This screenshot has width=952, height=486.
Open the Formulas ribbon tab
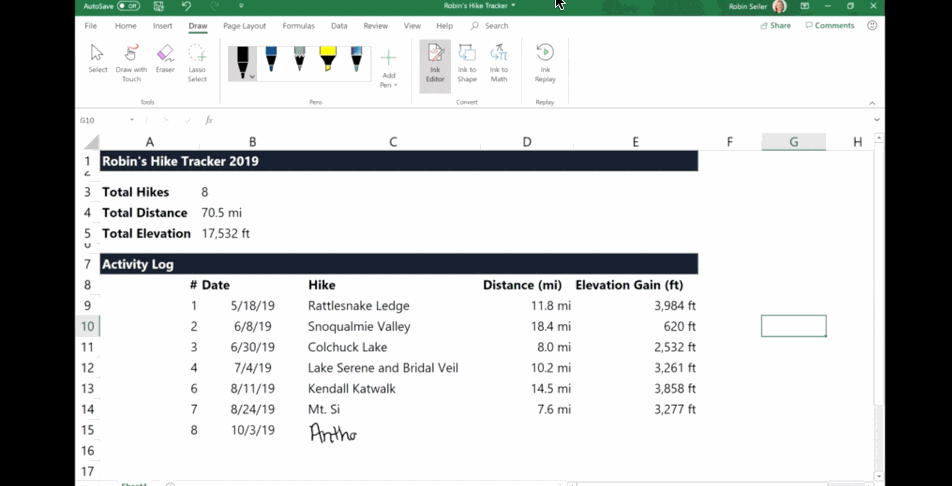click(298, 26)
